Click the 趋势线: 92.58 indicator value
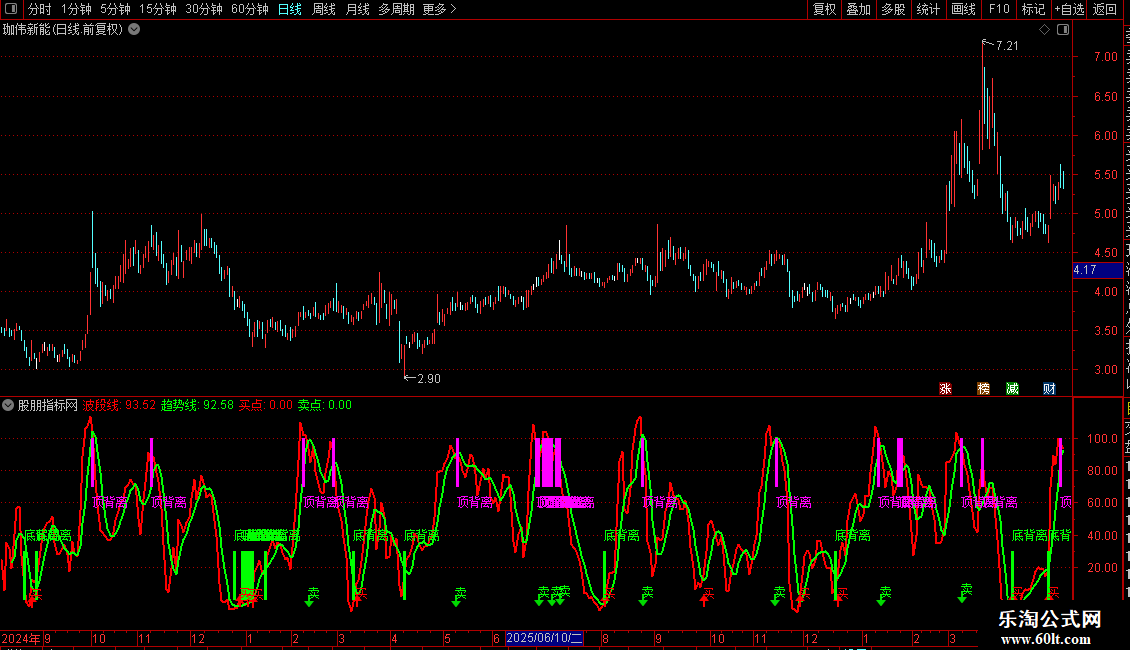 point(197,405)
